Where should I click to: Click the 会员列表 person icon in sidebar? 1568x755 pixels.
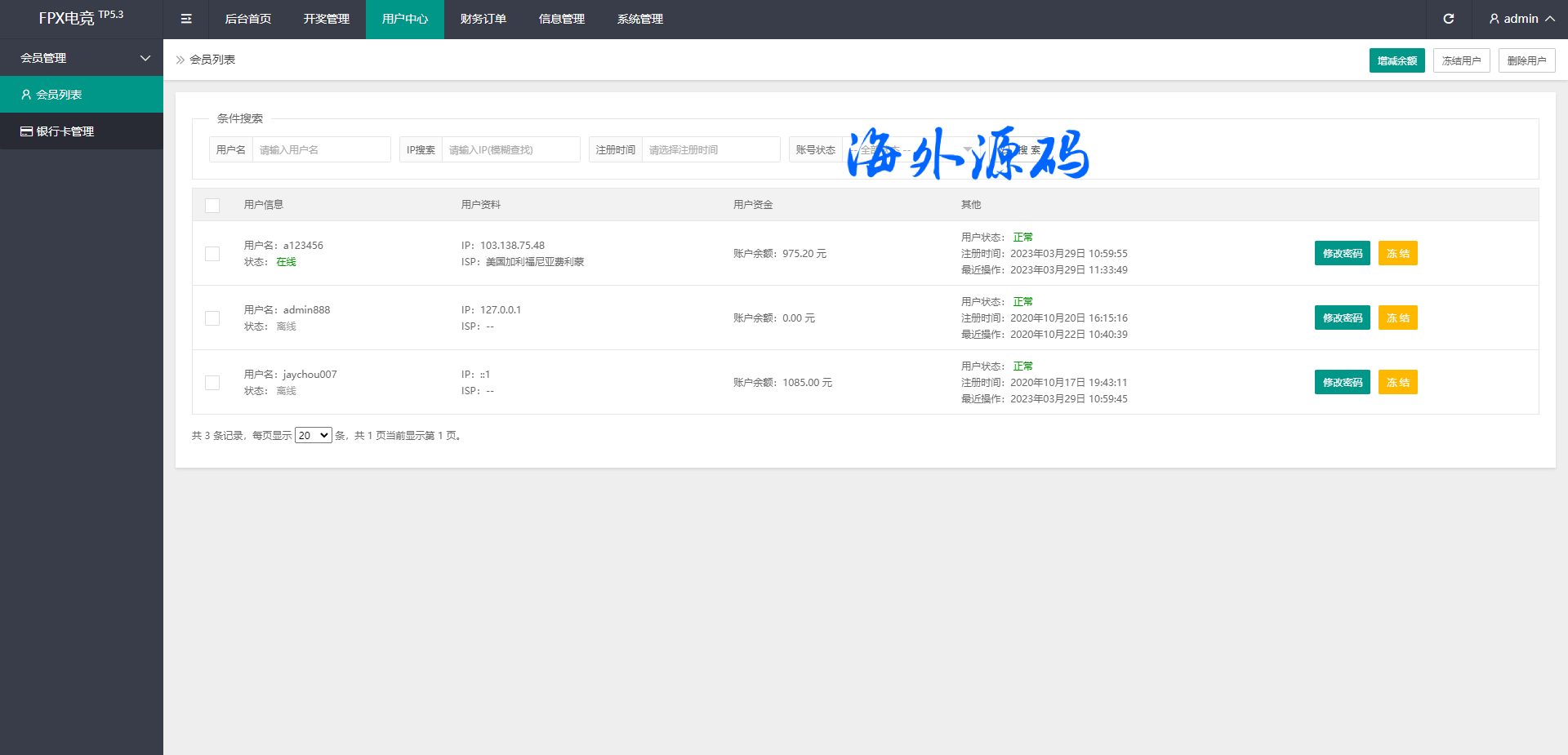(26, 95)
